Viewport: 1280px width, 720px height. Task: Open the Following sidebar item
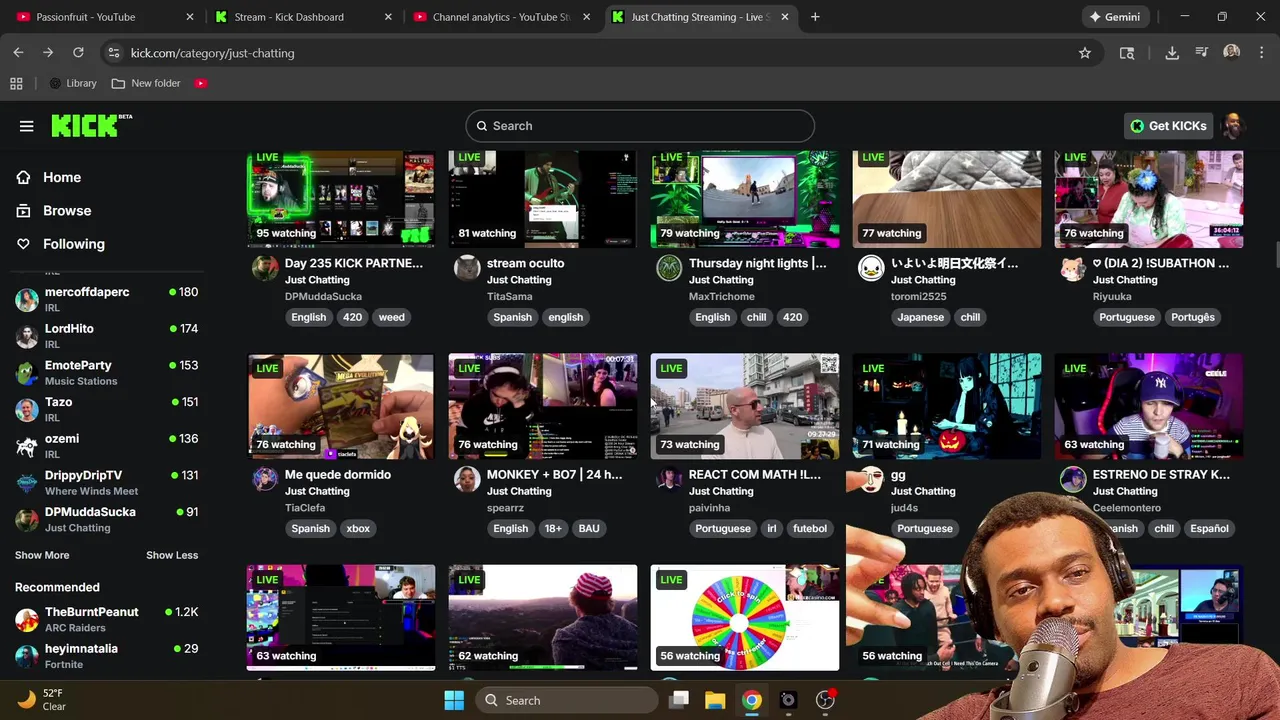[x=73, y=244]
